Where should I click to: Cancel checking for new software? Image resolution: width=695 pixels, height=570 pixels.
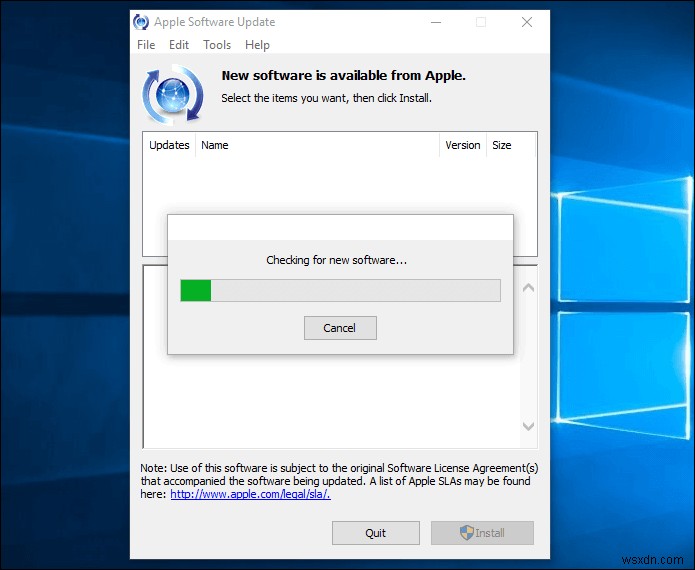point(340,328)
